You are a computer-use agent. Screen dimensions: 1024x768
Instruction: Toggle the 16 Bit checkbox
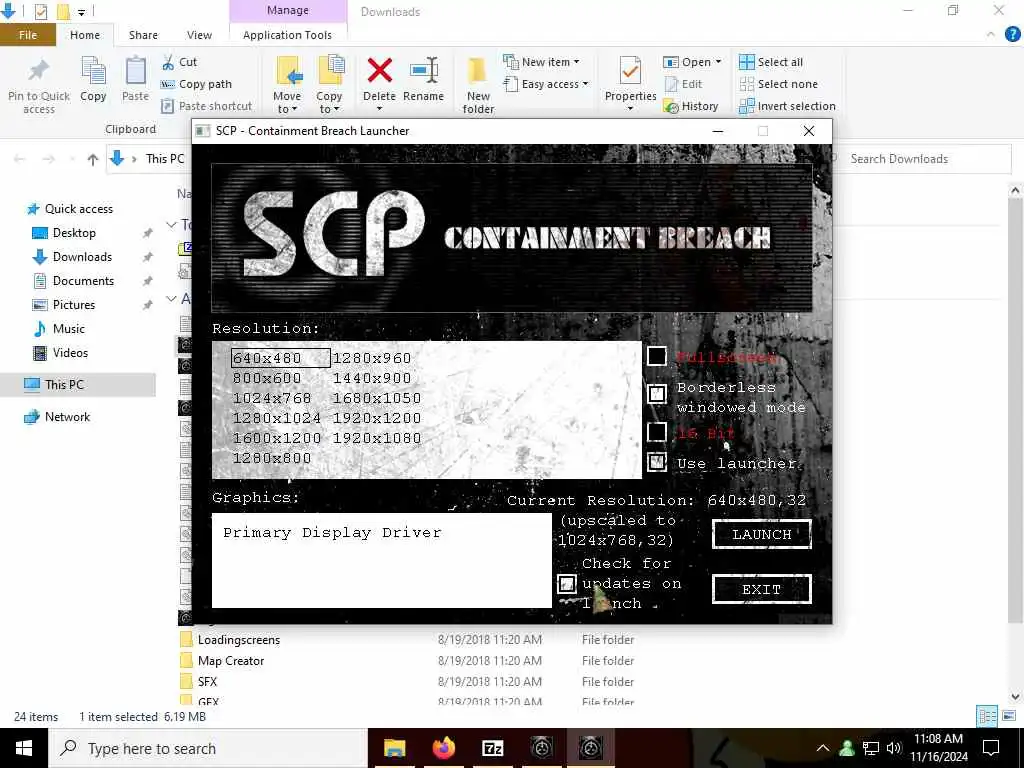(656, 432)
